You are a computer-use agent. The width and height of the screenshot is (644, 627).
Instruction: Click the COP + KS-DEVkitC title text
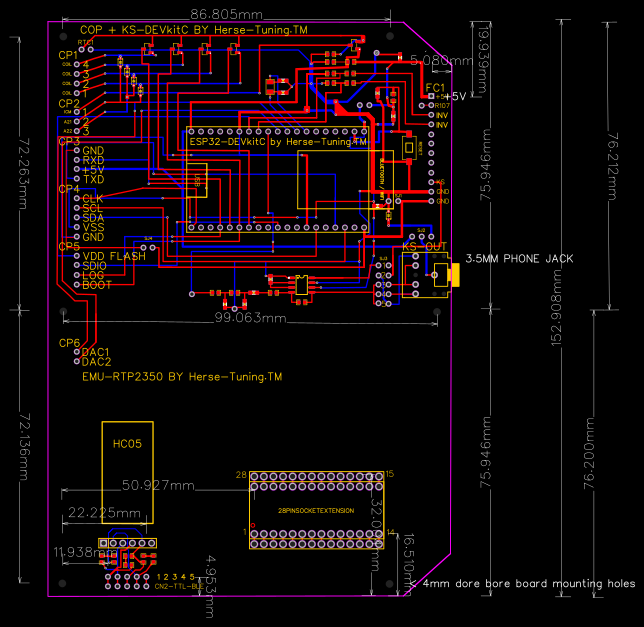tap(193, 30)
